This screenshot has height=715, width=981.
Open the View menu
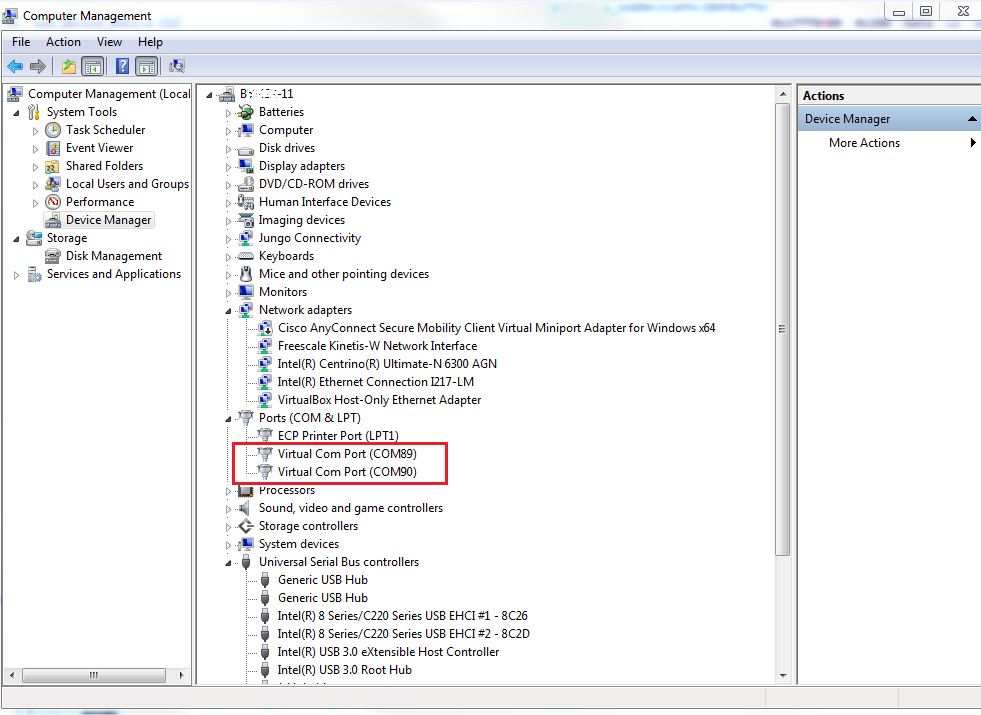(x=109, y=42)
